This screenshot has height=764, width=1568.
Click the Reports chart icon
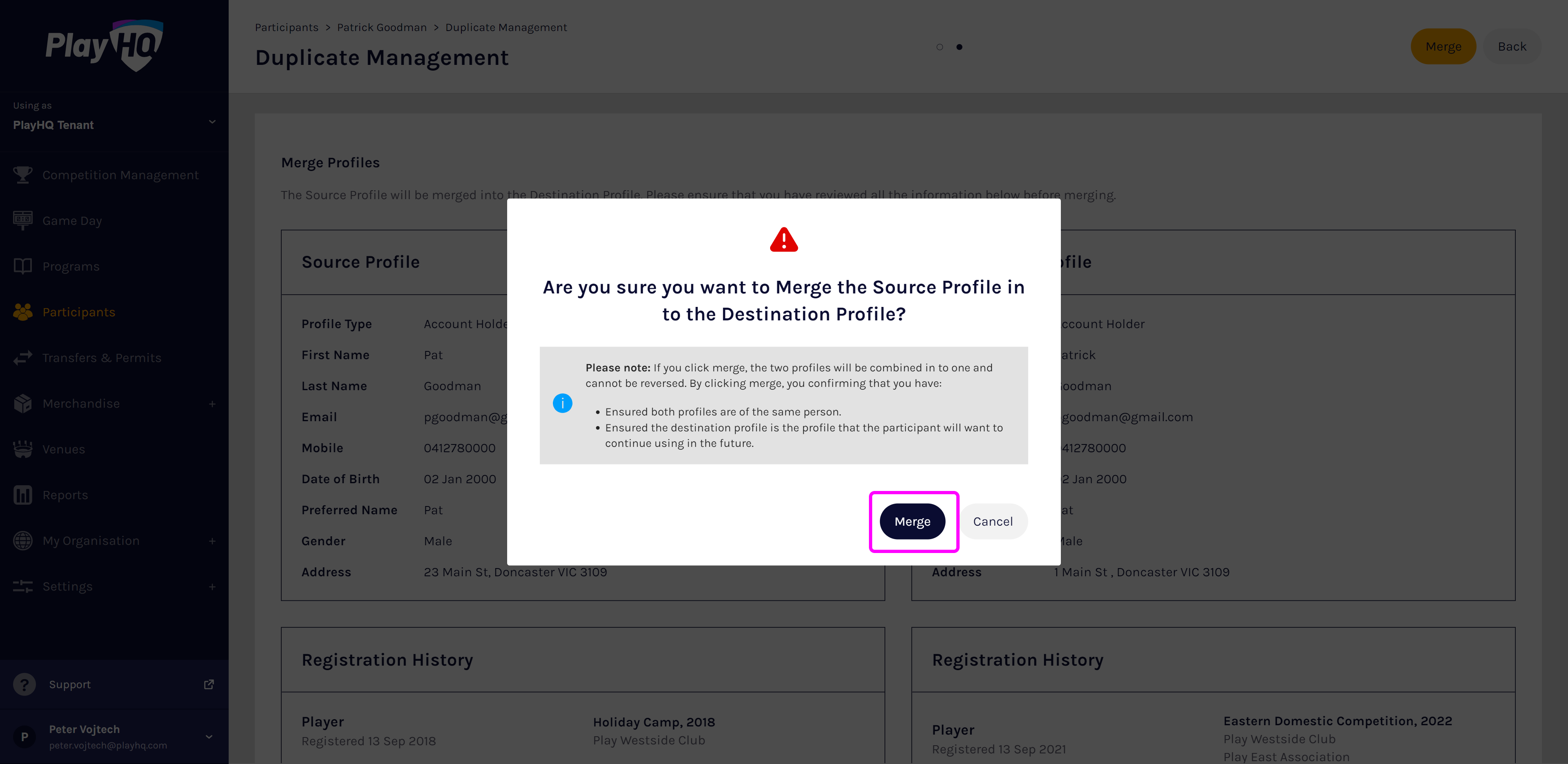[22, 495]
